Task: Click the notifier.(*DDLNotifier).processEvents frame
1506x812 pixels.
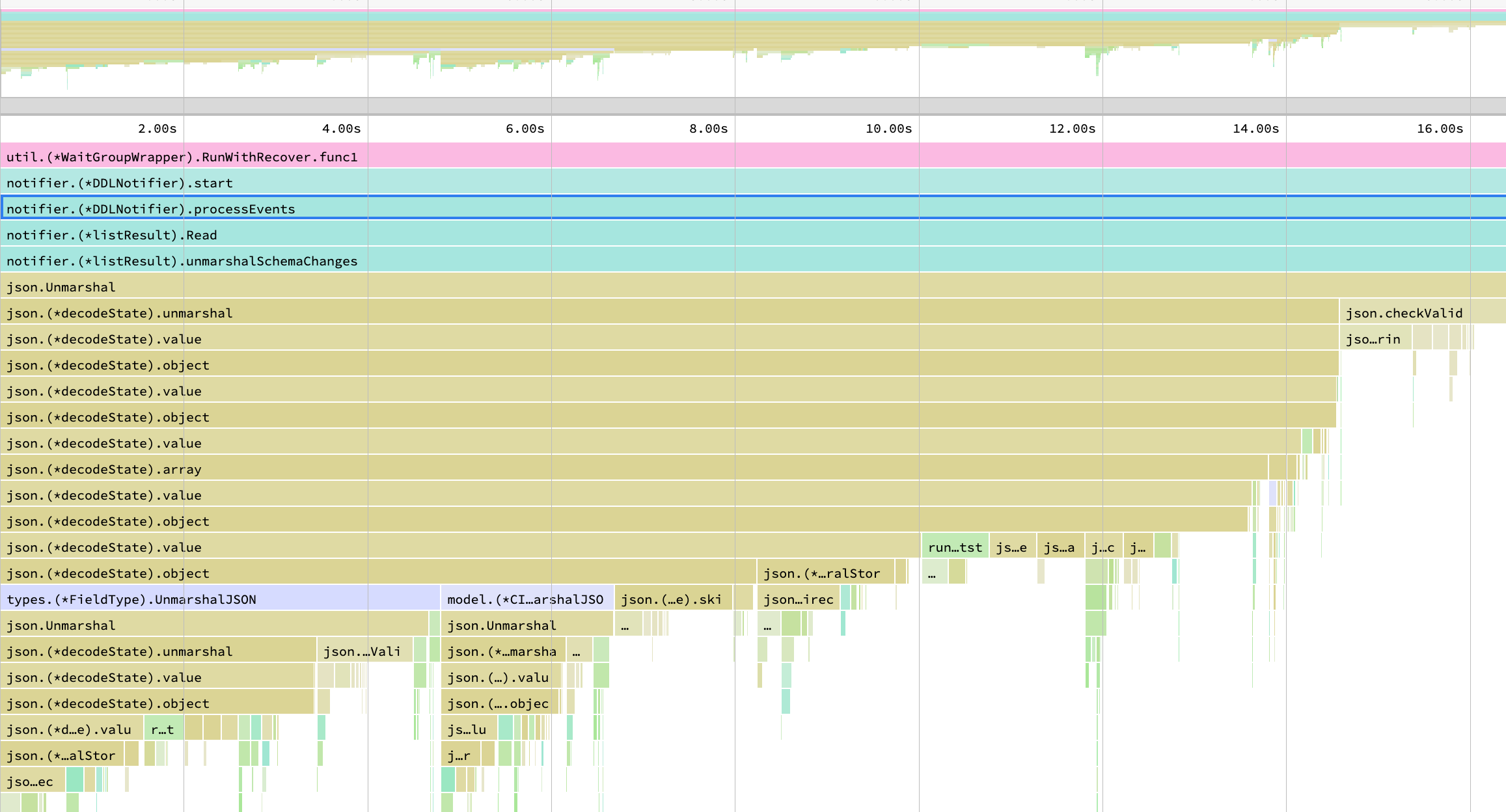Action: (x=151, y=209)
